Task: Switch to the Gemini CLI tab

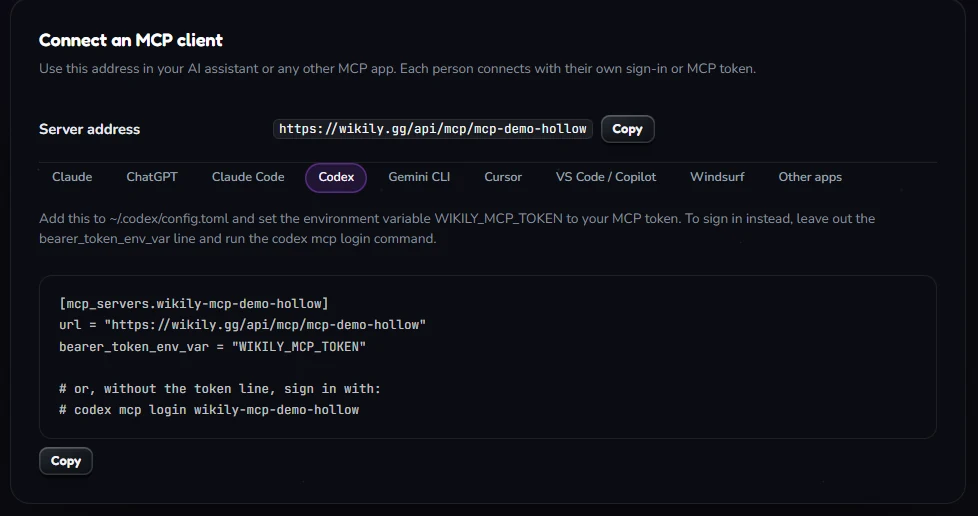Action: (419, 177)
